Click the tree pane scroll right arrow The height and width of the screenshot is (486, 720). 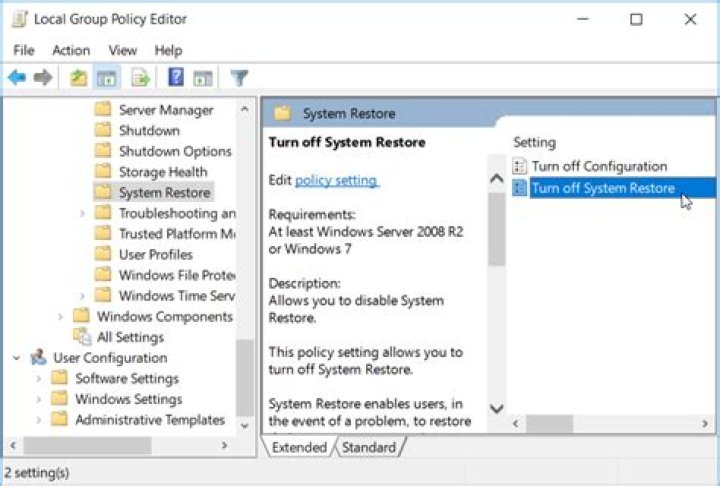click(x=224, y=445)
